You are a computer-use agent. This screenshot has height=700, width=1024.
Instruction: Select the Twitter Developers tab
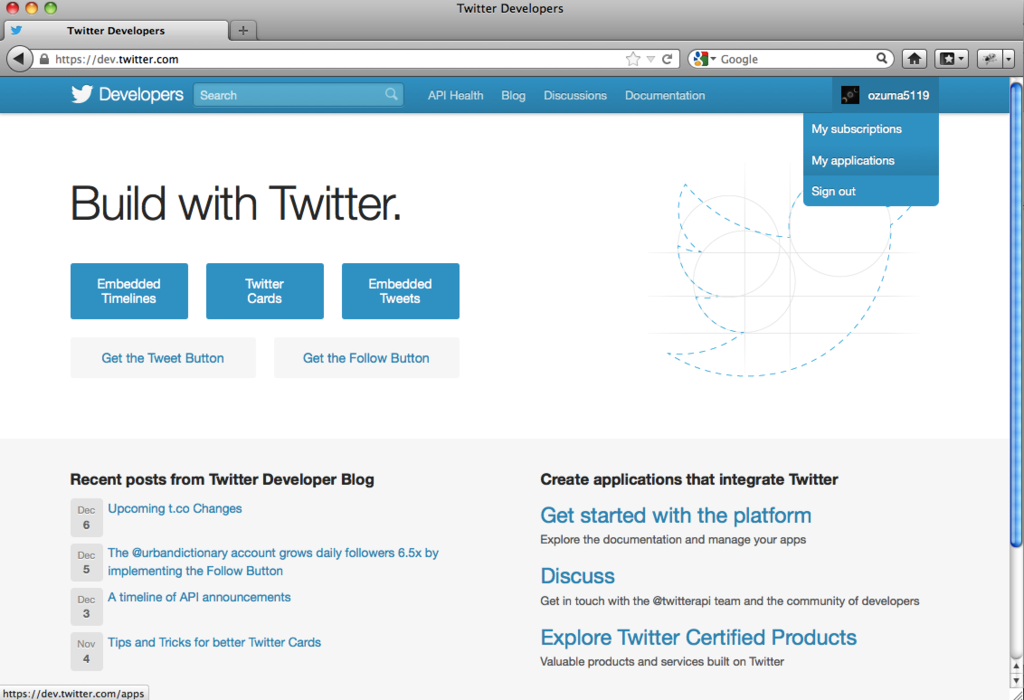pyautogui.click(x=116, y=31)
